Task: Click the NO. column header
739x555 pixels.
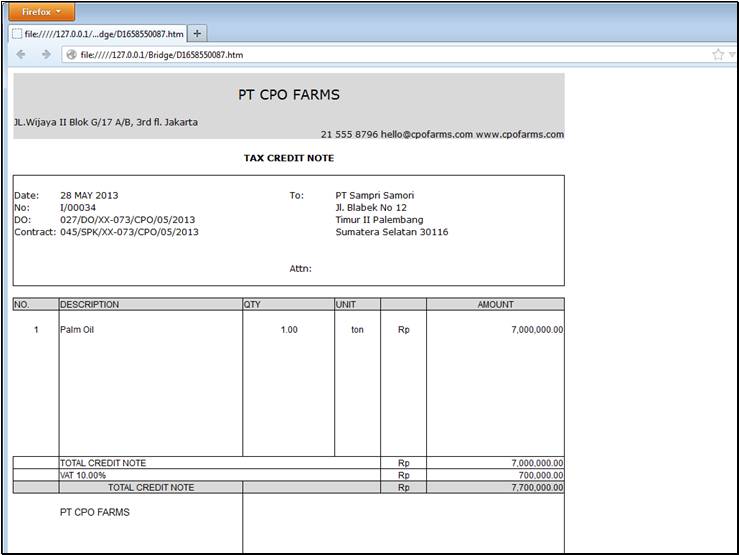Action: [36, 304]
